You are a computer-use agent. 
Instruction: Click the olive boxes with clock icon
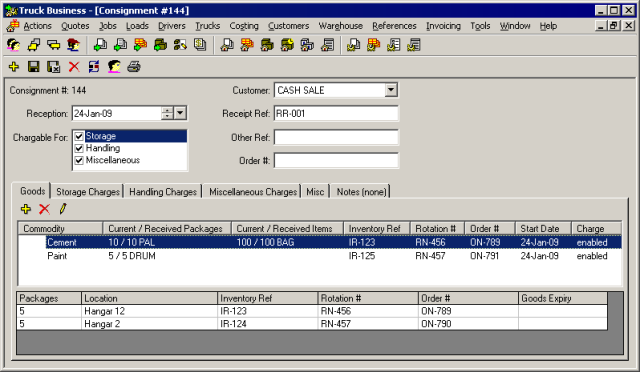[x=287, y=45]
